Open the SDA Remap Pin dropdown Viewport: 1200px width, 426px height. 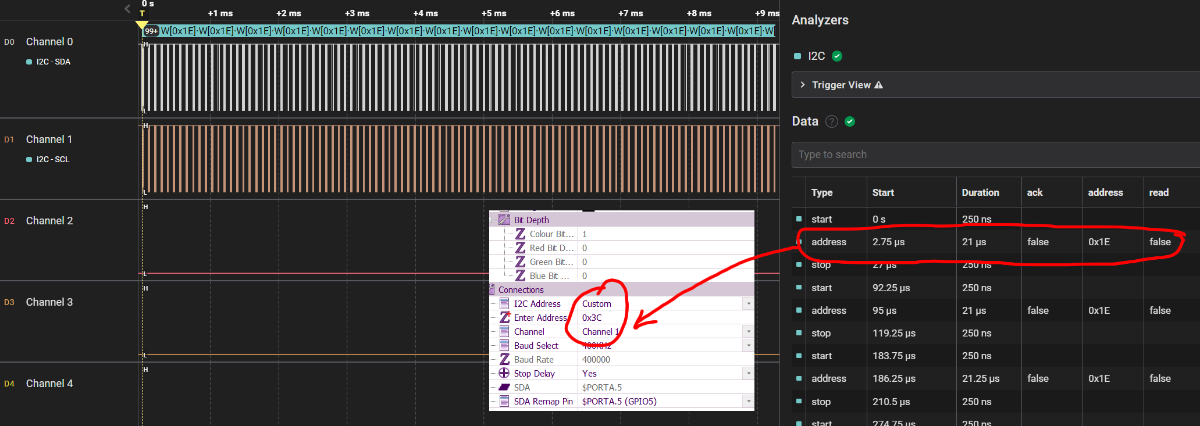748,401
